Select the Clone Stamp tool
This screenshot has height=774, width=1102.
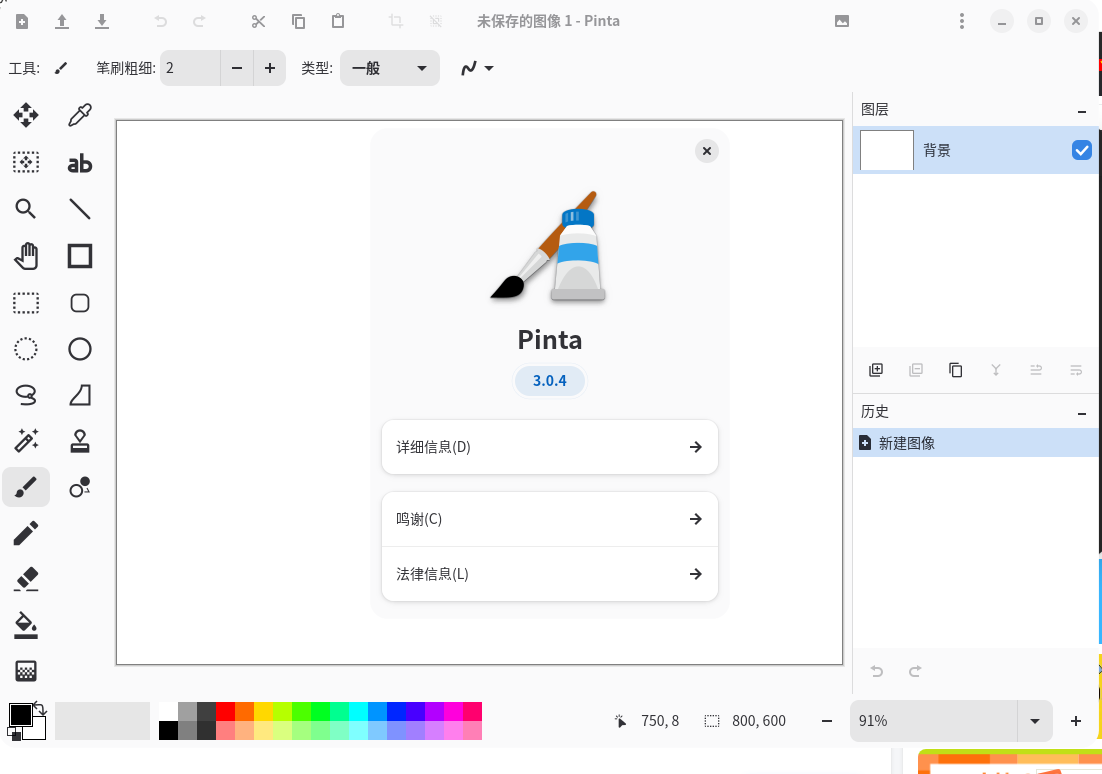point(79,441)
